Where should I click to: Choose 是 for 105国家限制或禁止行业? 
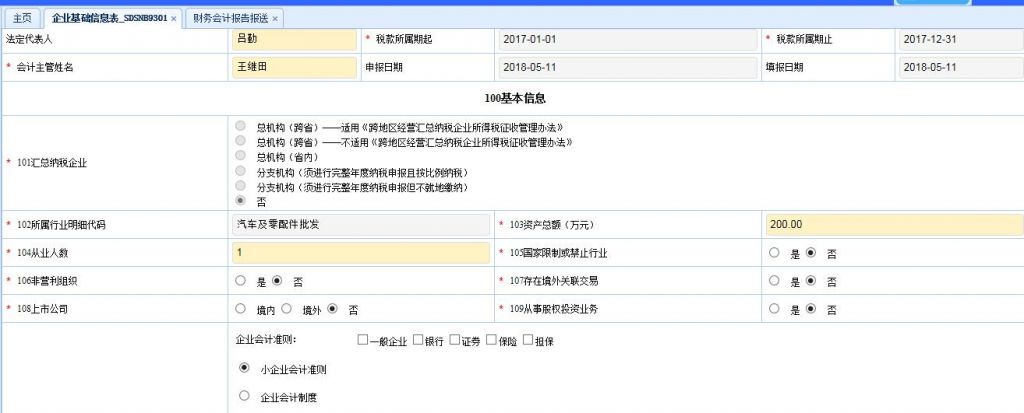(x=774, y=253)
